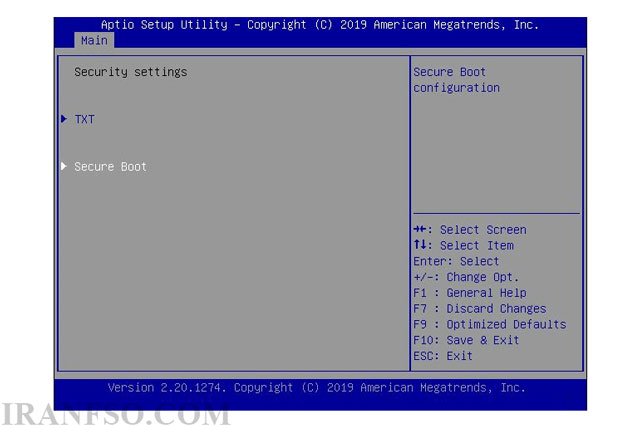Click the 'Enter: Select' hint
The width and height of the screenshot is (640, 426).
point(456,262)
